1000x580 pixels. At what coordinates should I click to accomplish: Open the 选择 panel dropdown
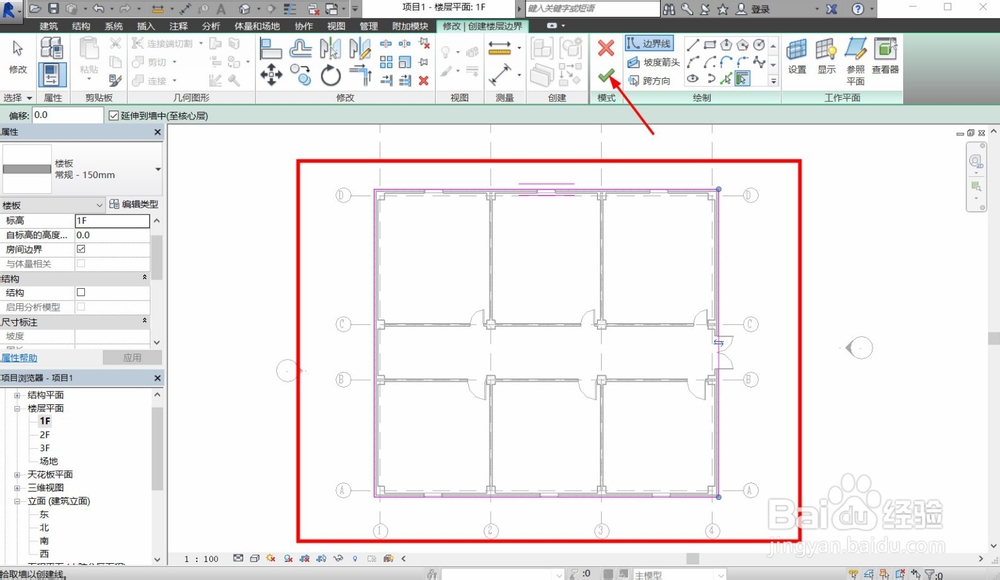(x=17, y=98)
